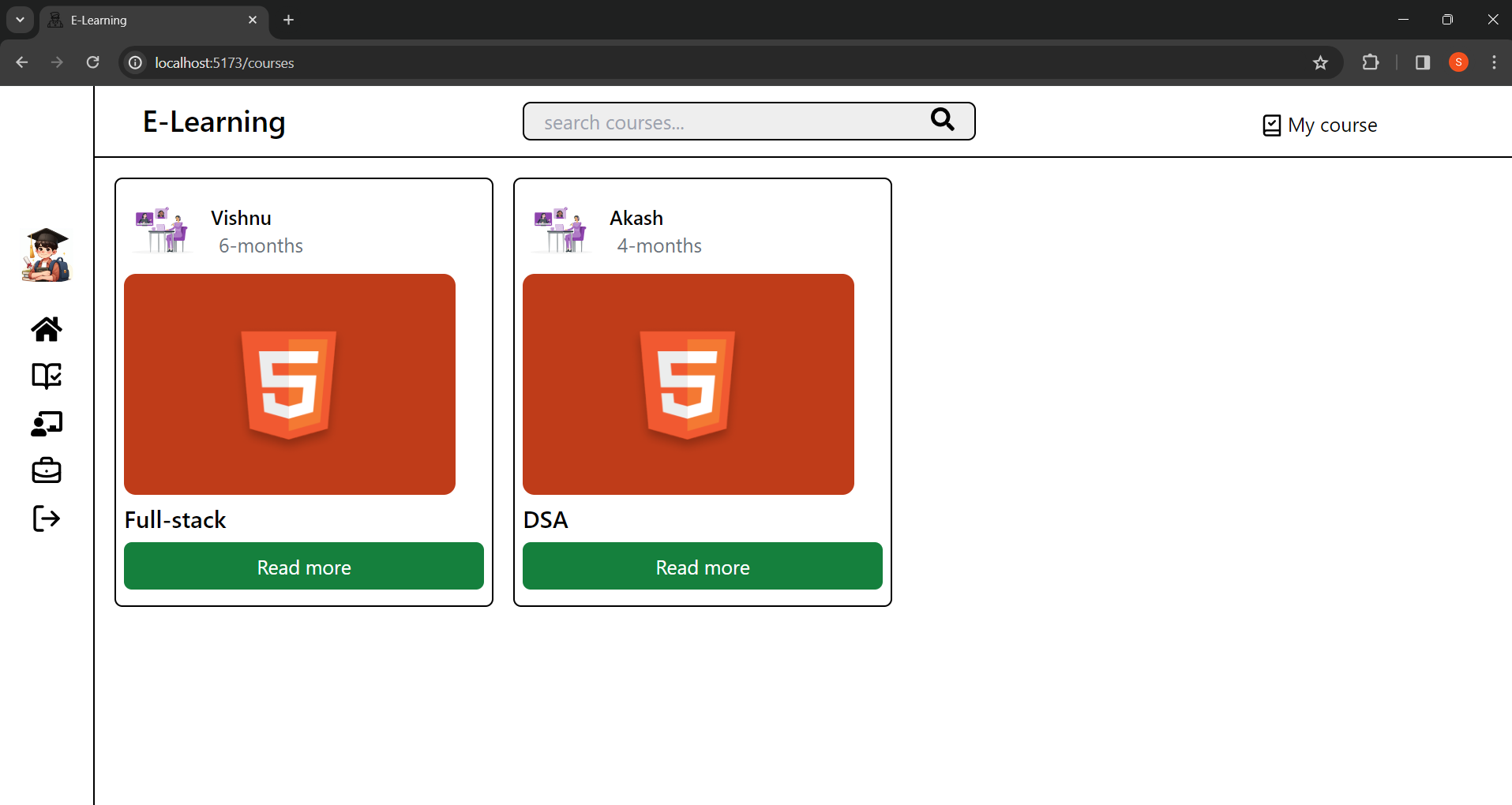Select the instructor teaching icon in sidebar
Image resolution: width=1512 pixels, height=805 pixels.
[47, 424]
